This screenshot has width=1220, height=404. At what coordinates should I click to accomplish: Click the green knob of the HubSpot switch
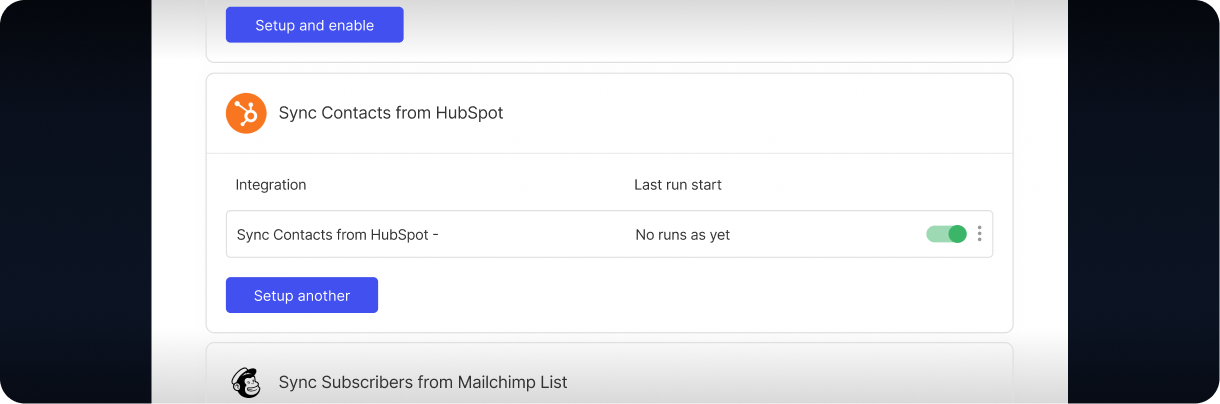[x=957, y=234]
